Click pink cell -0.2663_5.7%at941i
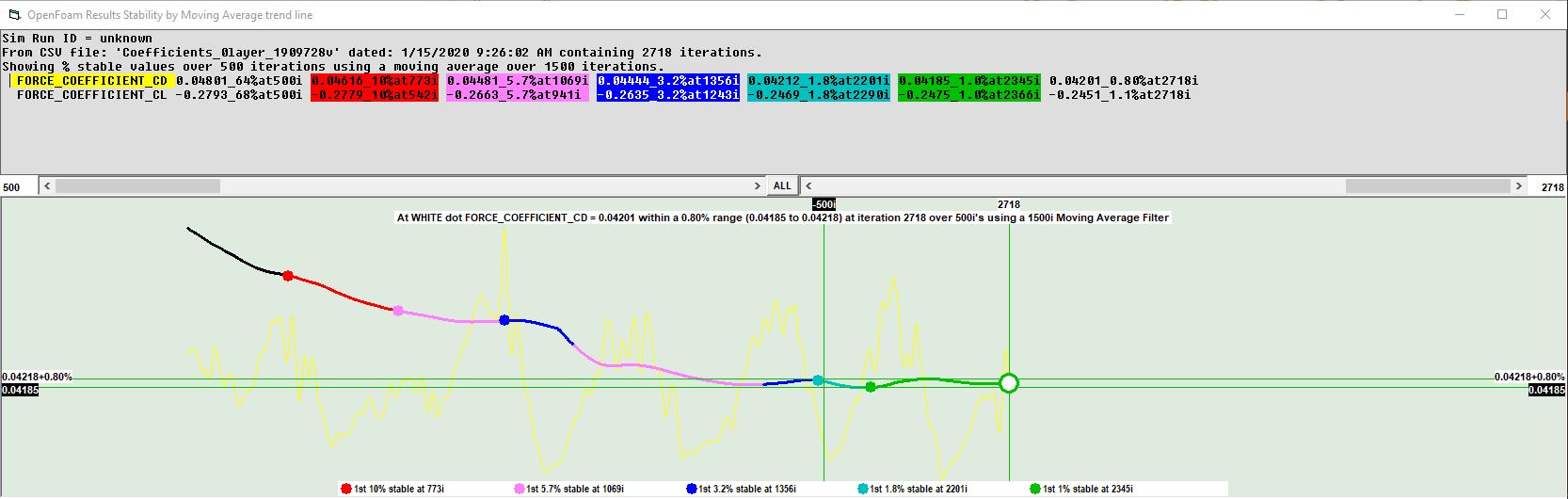This screenshot has height=499, width=1568. tap(518, 95)
